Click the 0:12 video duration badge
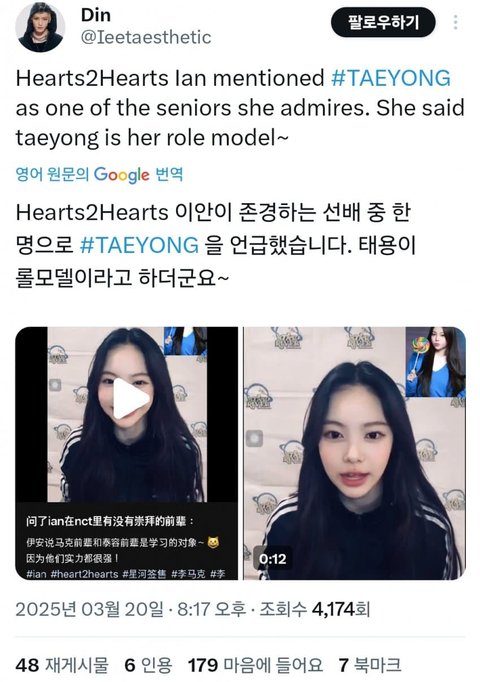Image resolution: width=480 pixels, height=682 pixels. 273,558
